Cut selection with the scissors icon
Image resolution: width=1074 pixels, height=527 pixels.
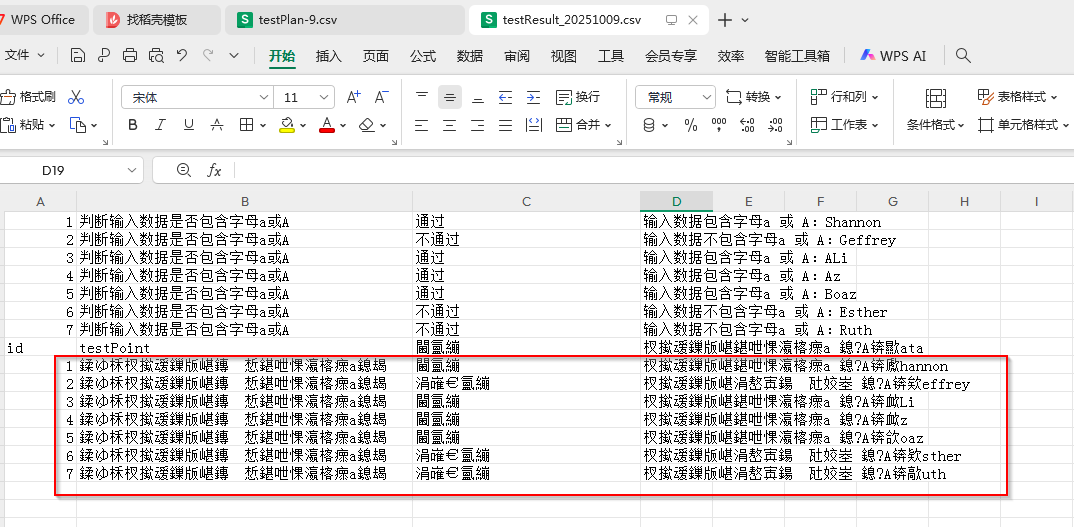point(76,97)
